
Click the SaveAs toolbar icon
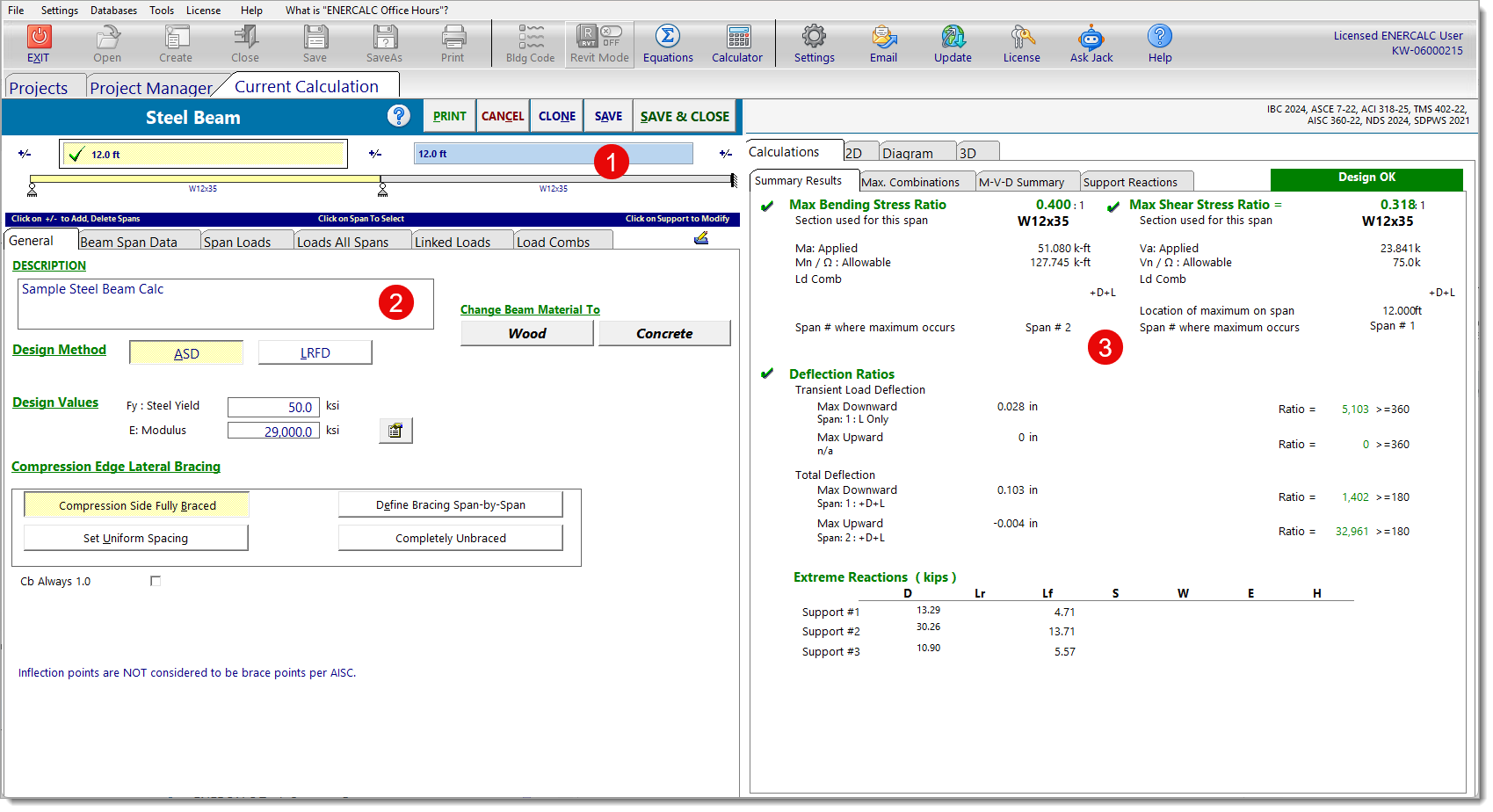coord(385,37)
